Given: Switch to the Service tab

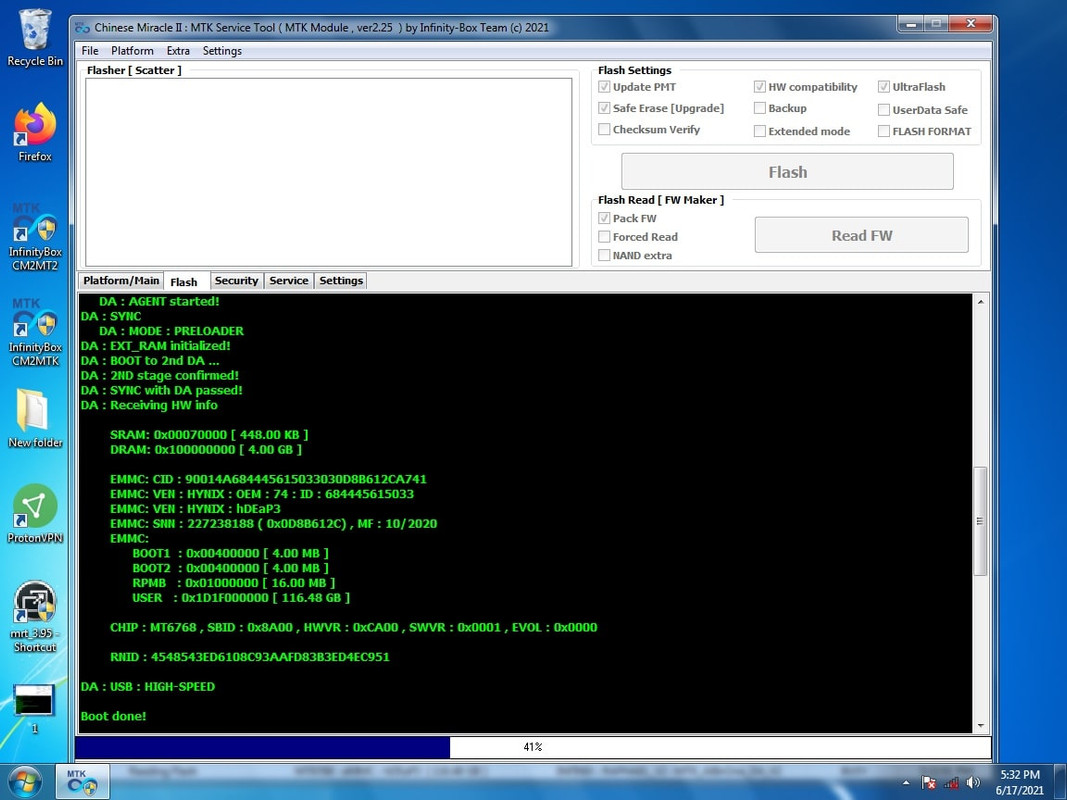Looking at the screenshot, I should [x=289, y=280].
